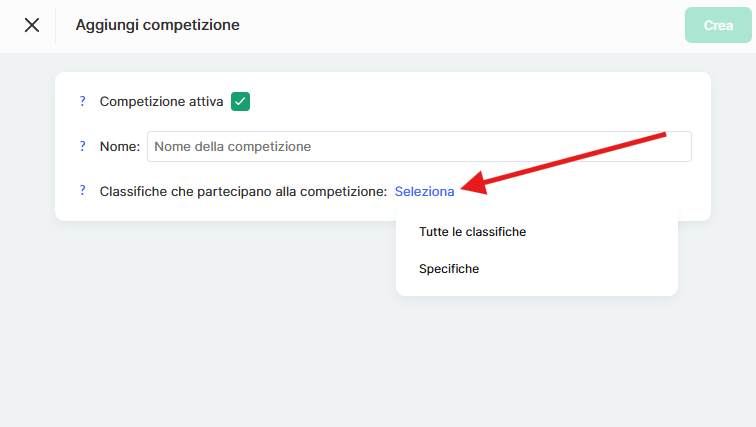
Task: Uncheck the Competizione attiva checkbox
Action: coord(240,101)
